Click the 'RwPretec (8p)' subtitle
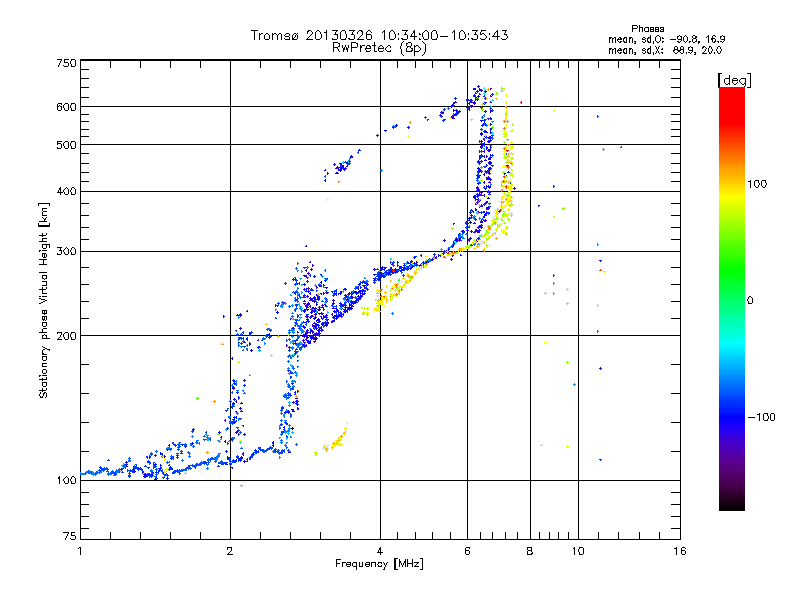This screenshot has height=600, width=800. coord(379,48)
